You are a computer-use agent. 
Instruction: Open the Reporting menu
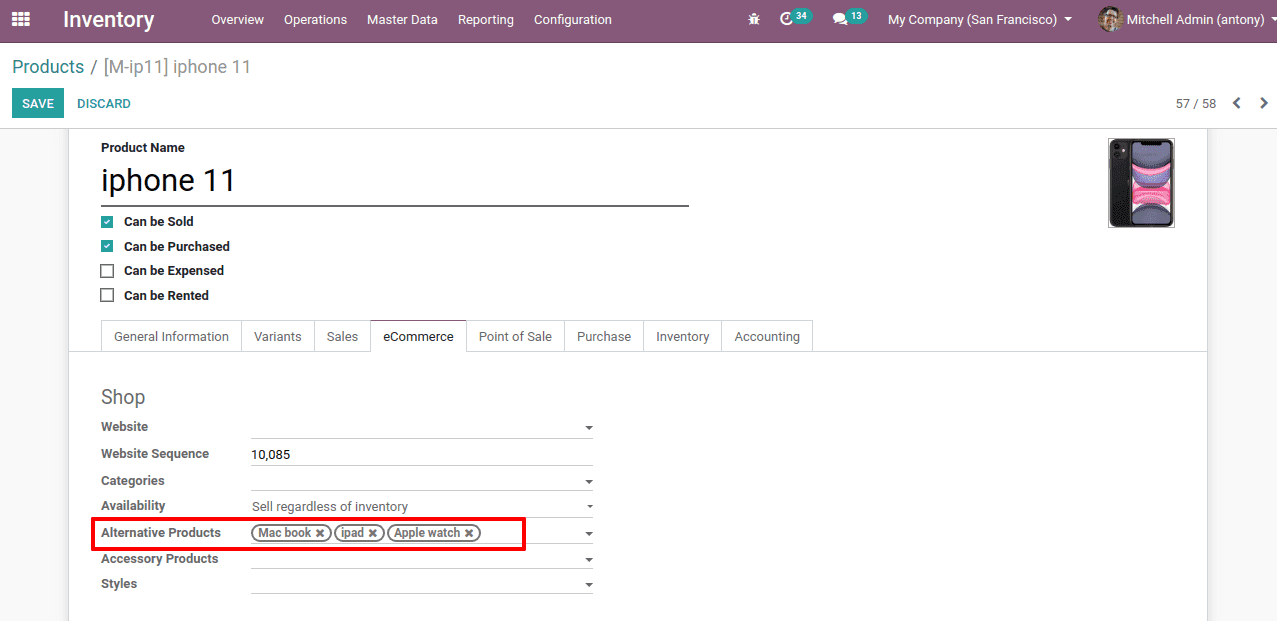coord(486,19)
